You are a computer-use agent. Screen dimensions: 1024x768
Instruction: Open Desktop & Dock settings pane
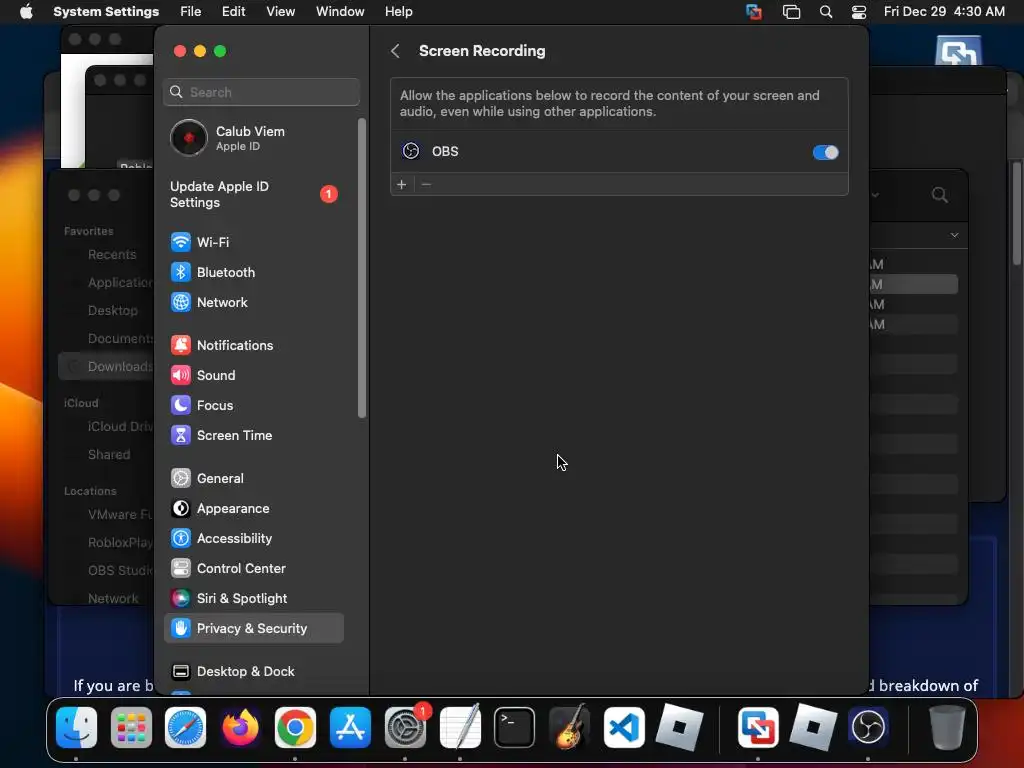point(255,671)
